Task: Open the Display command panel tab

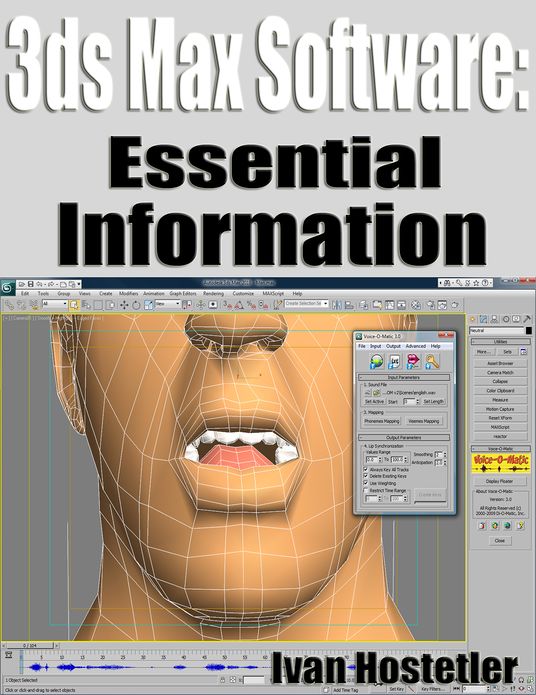Action: coord(516,319)
